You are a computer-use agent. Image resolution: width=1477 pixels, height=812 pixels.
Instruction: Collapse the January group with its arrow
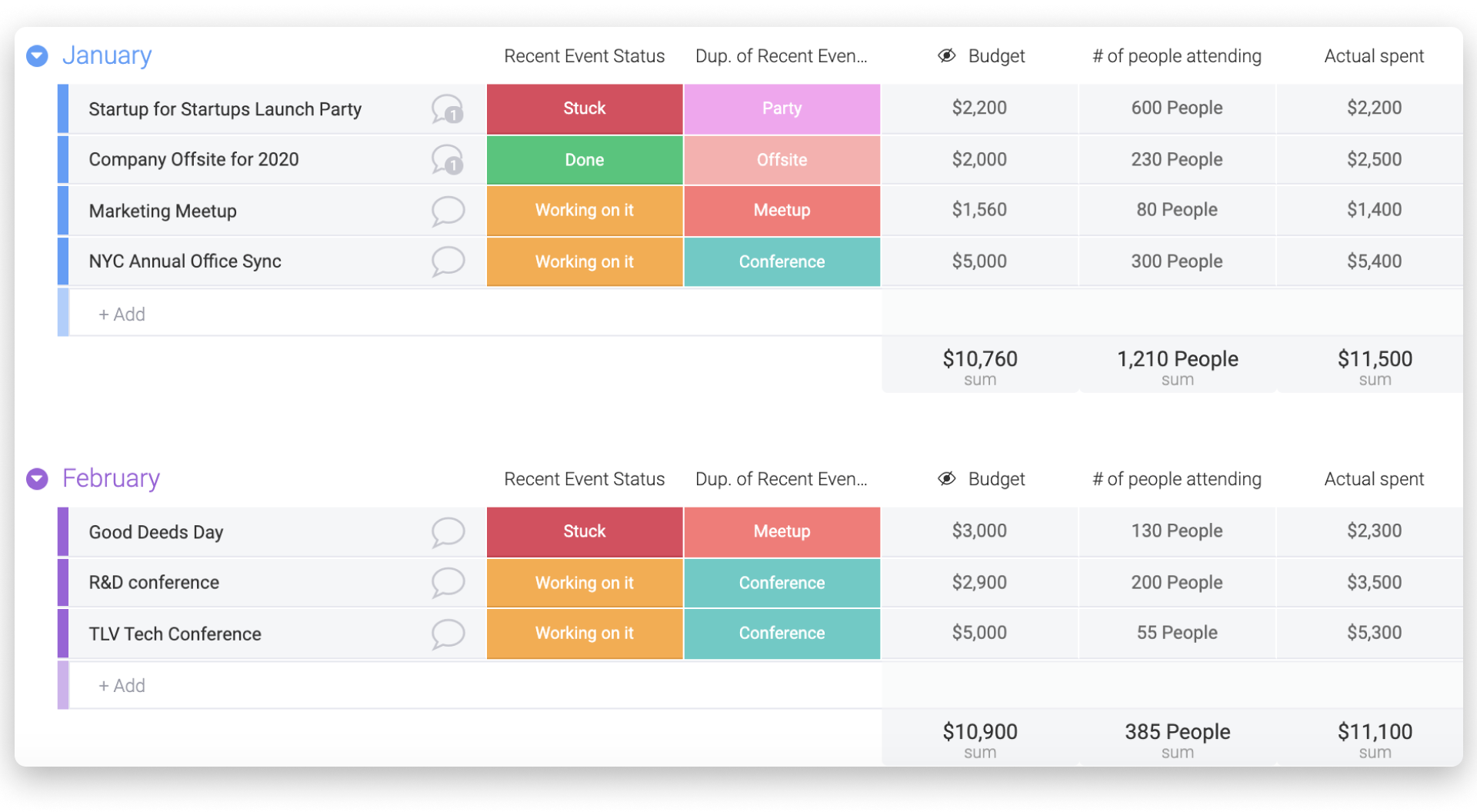(37, 55)
